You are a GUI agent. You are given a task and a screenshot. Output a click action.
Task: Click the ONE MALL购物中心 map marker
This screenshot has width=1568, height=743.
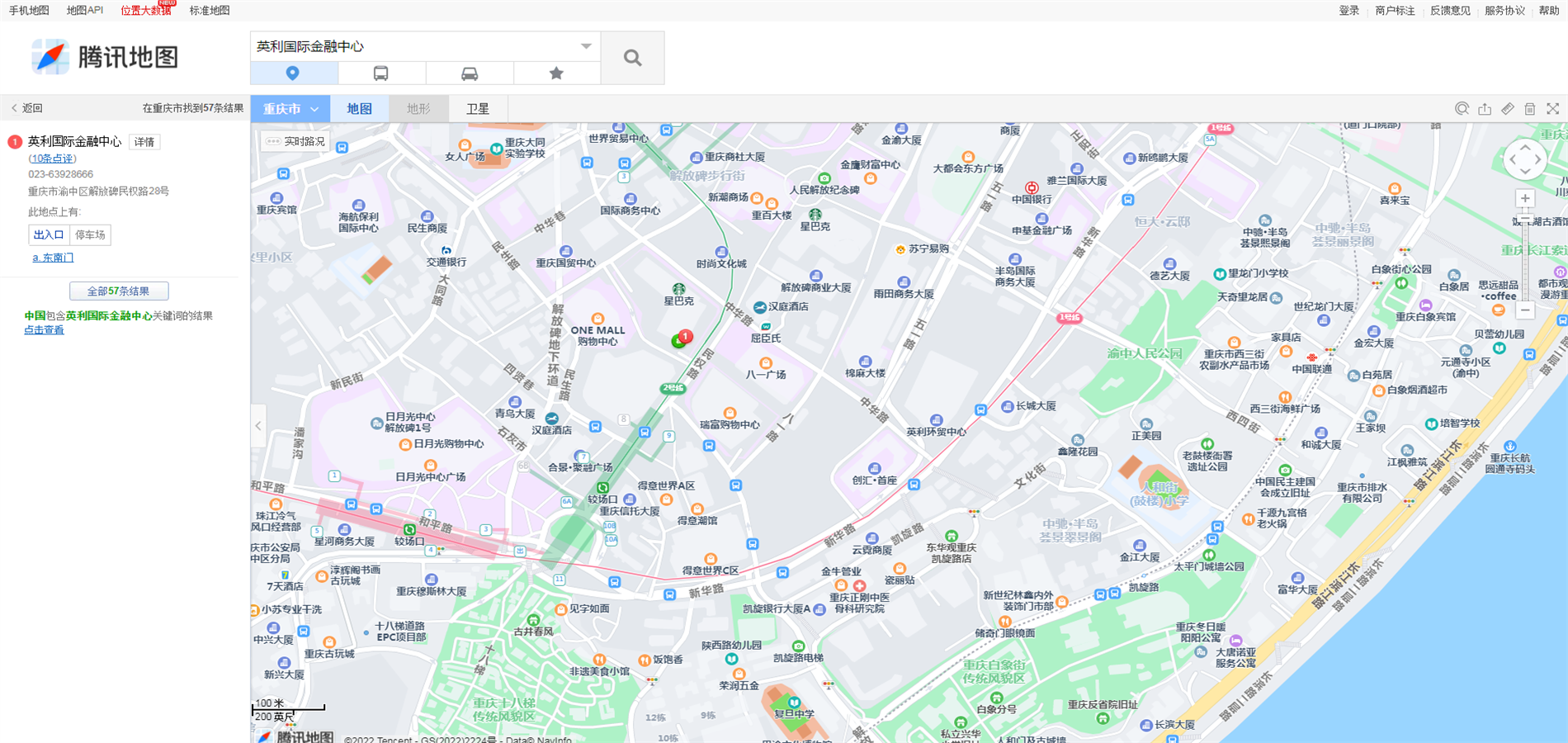pyautogui.click(x=597, y=319)
